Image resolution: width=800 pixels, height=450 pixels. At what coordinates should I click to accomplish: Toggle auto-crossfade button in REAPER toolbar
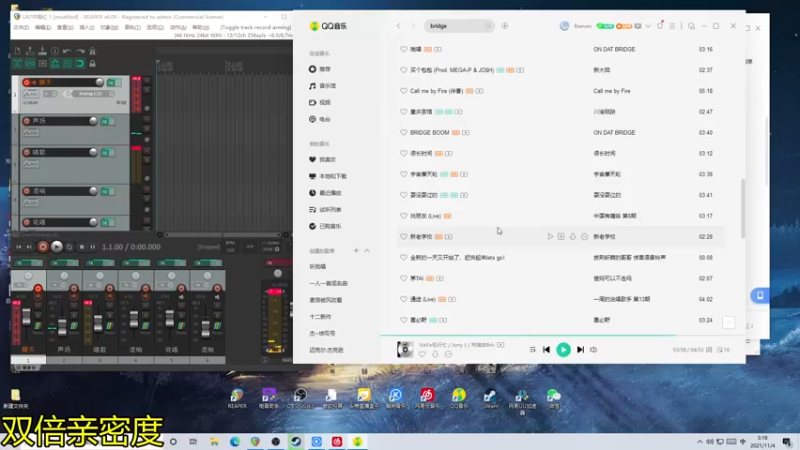17,64
